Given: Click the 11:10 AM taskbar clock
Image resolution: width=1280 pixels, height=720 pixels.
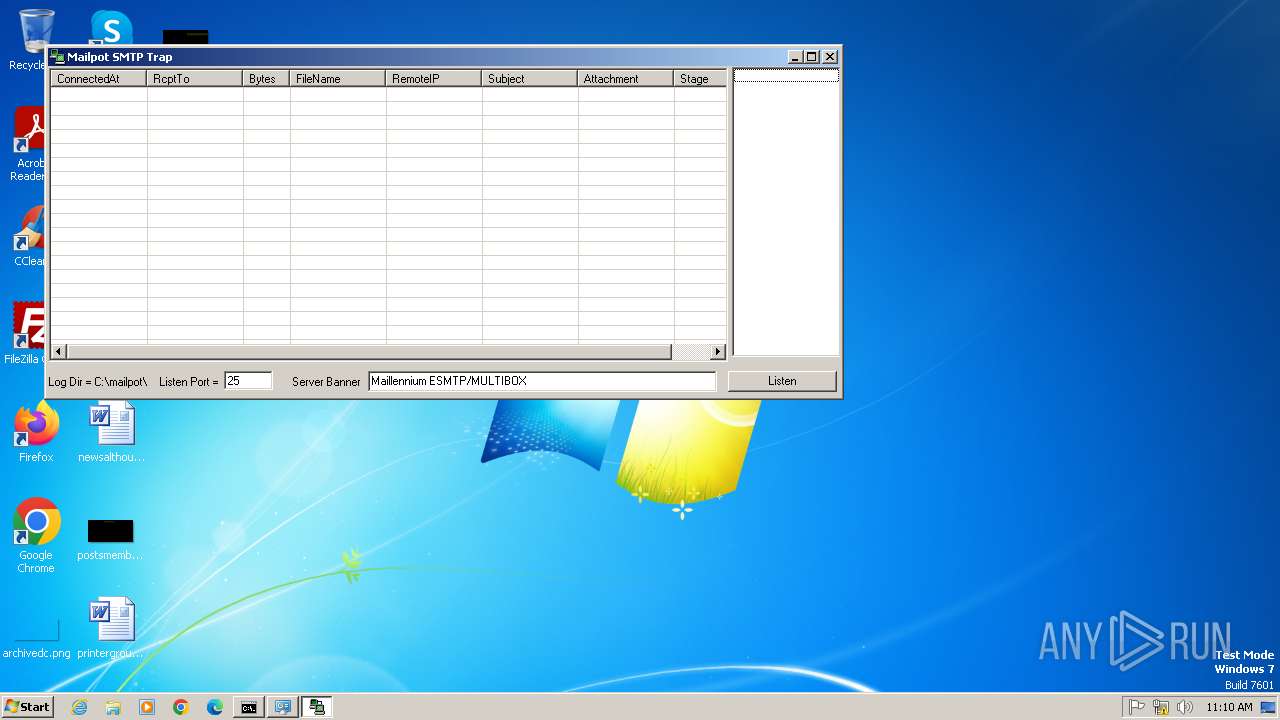Looking at the screenshot, I should (1229, 707).
